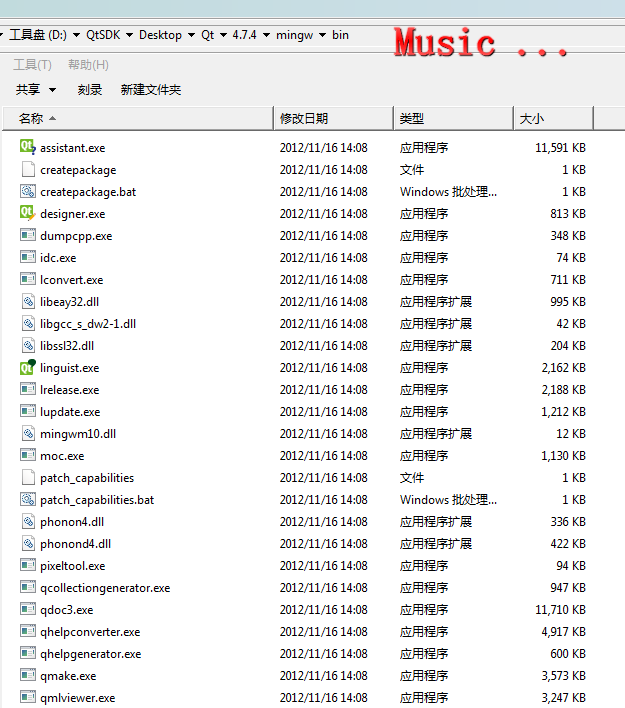625x708 pixels.
Task: Click the qmake.exe application icon
Action: [28, 675]
